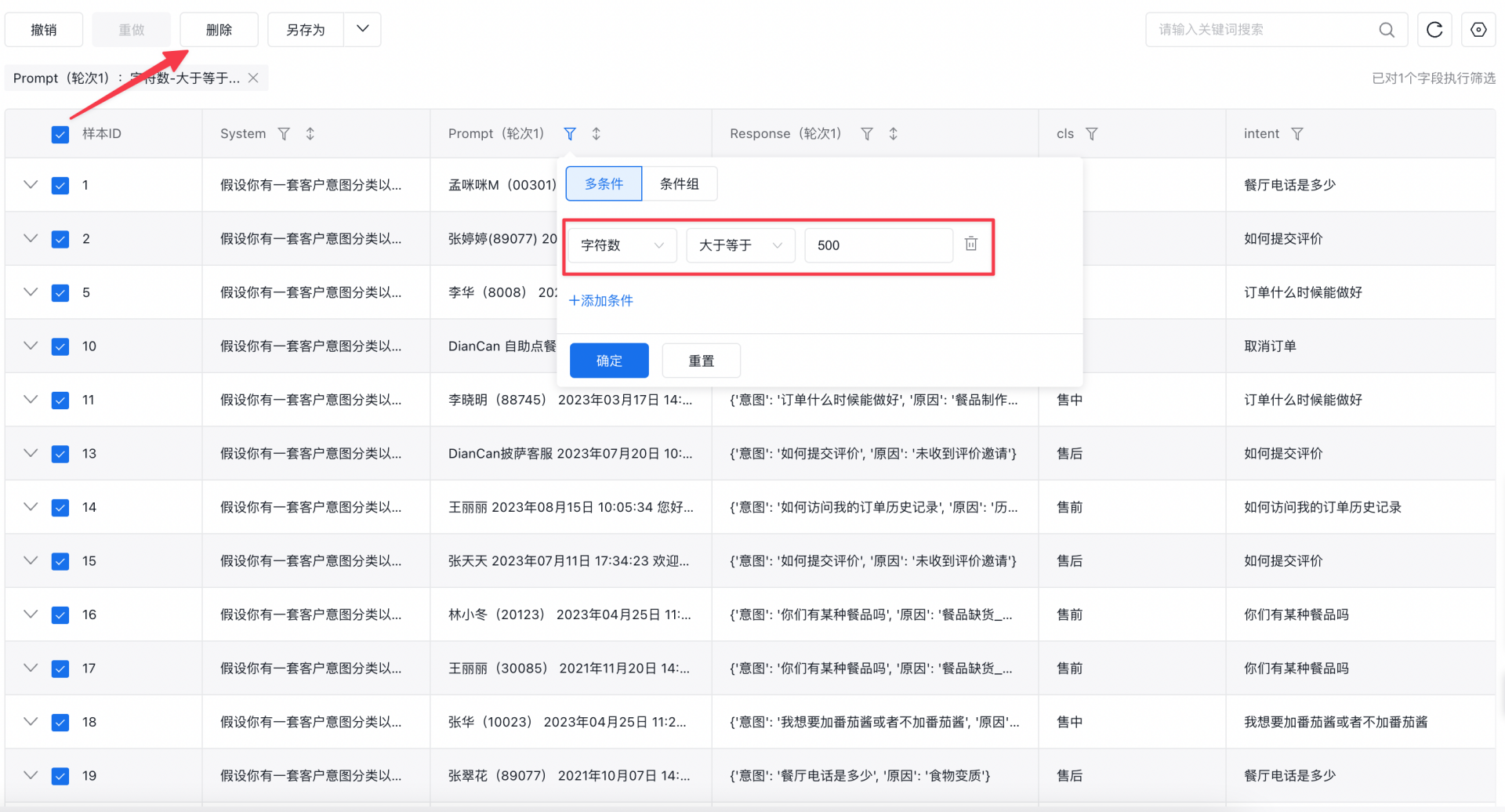Delete the 字符数 filter condition with trash icon
This screenshot has height=812, width=1505.
[971, 244]
